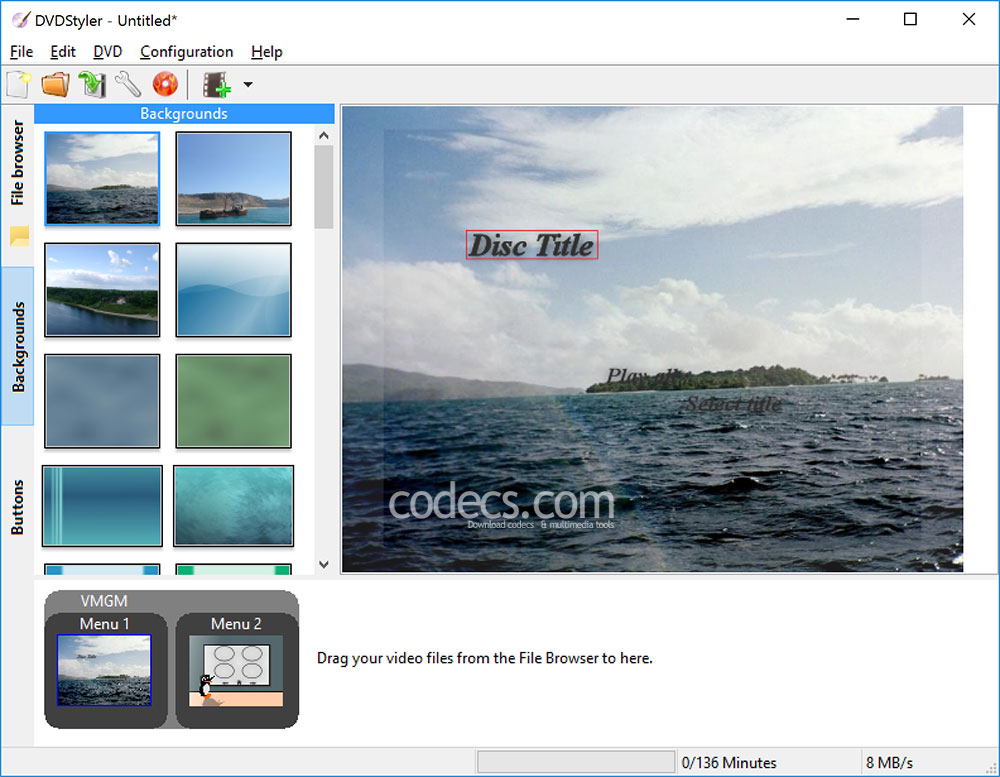This screenshot has height=777, width=1000.
Task: Select the light blue wave background
Action: pyautogui.click(x=233, y=290)
